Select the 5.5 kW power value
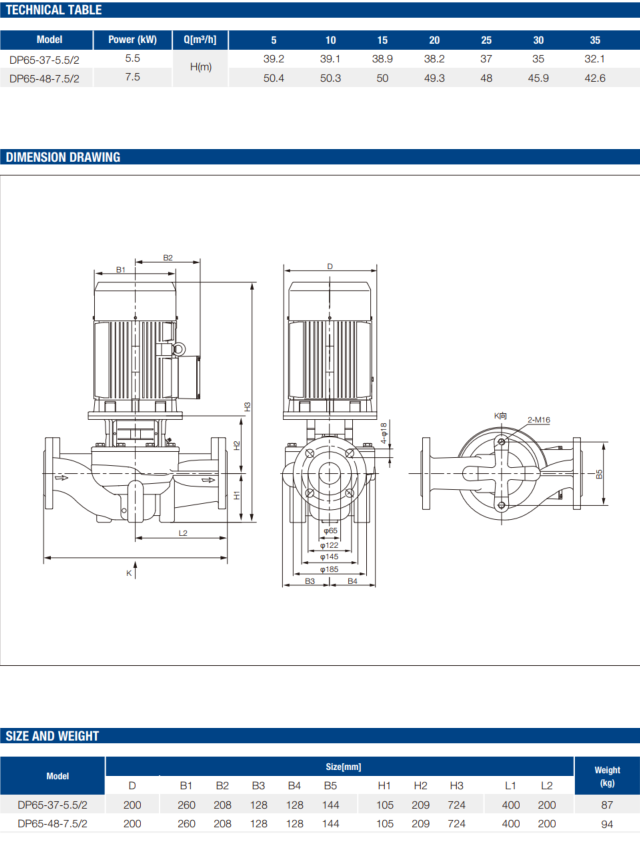640x841 pixels. pyautogui.click(x=132, y=59)
